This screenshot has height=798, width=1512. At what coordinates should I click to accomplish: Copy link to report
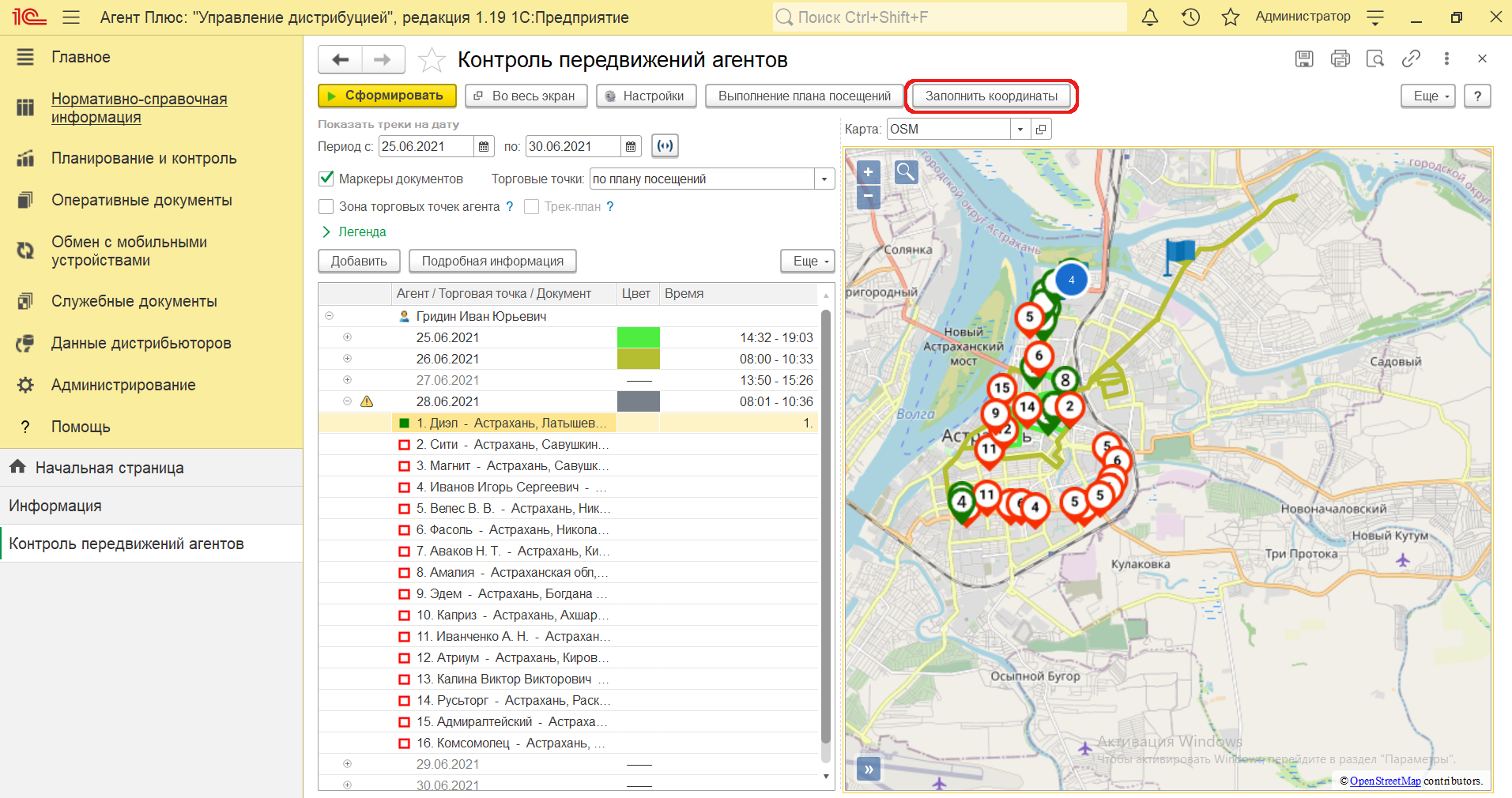point(1411,58)
